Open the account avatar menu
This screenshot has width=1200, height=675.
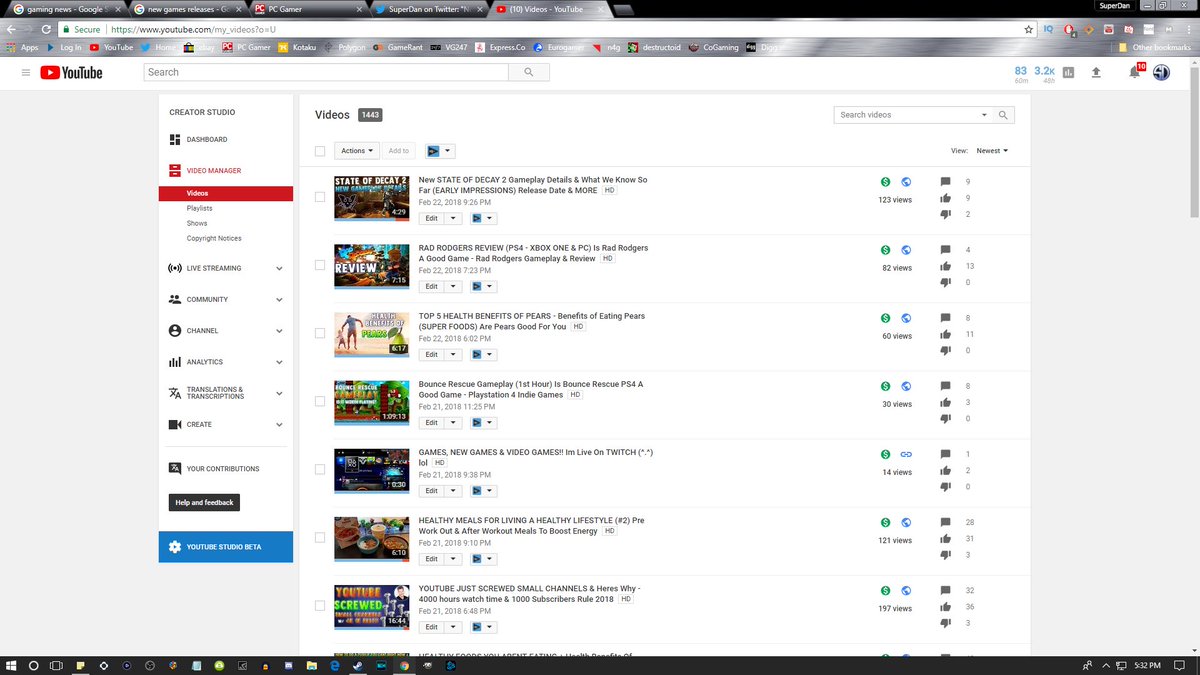(x=1161, y=73)
